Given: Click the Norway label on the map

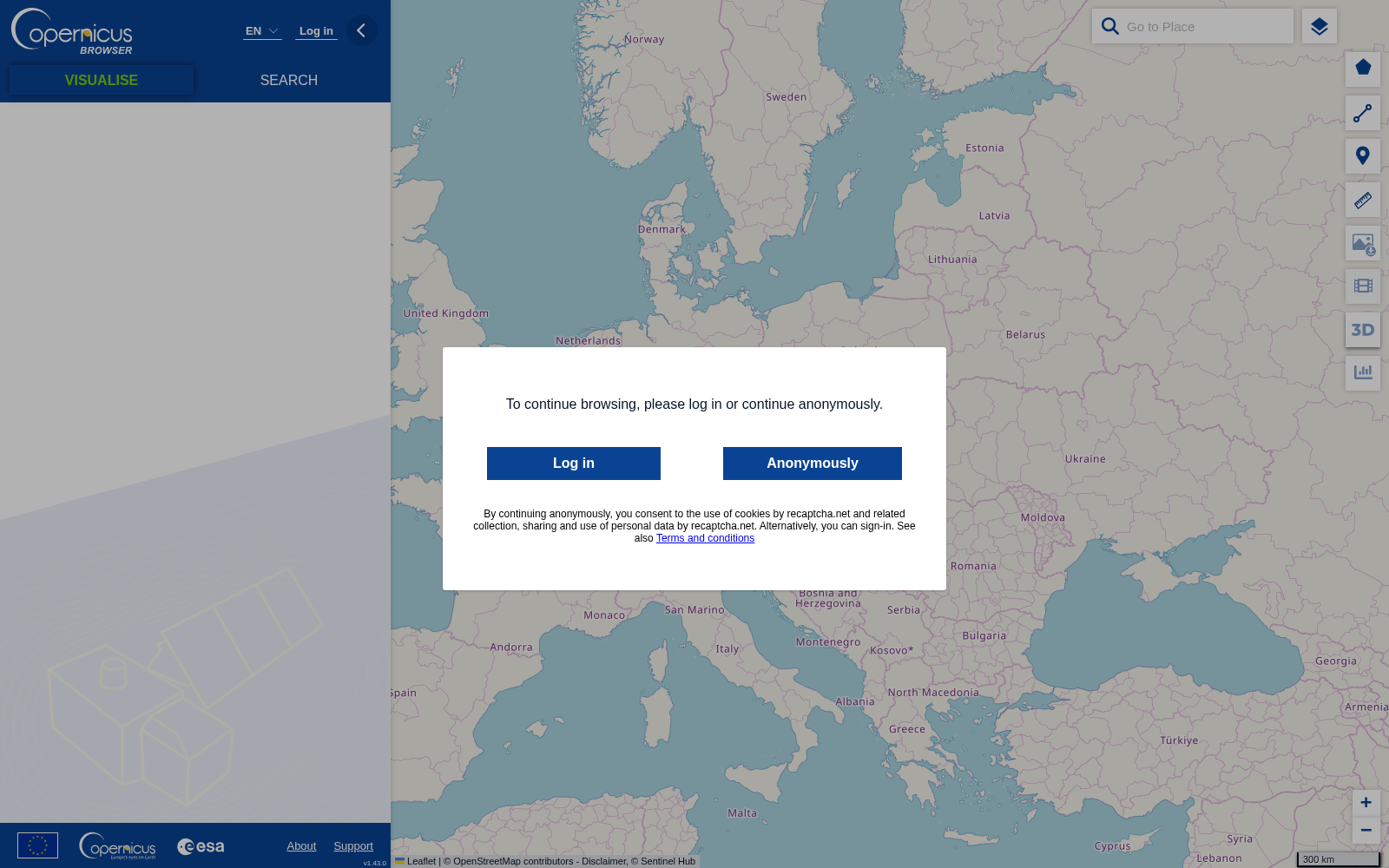Looking at the screenshot, I should [643, 39].
